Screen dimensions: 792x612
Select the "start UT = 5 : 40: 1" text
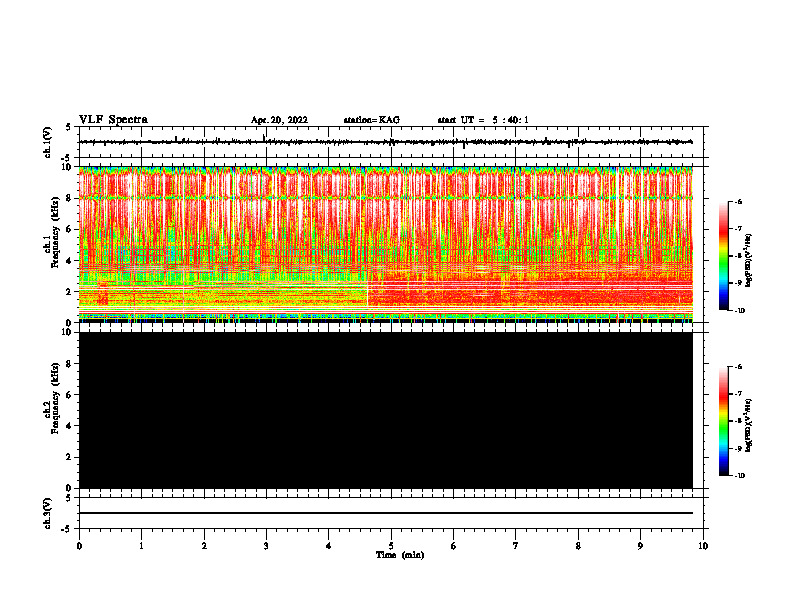(483, 120)
